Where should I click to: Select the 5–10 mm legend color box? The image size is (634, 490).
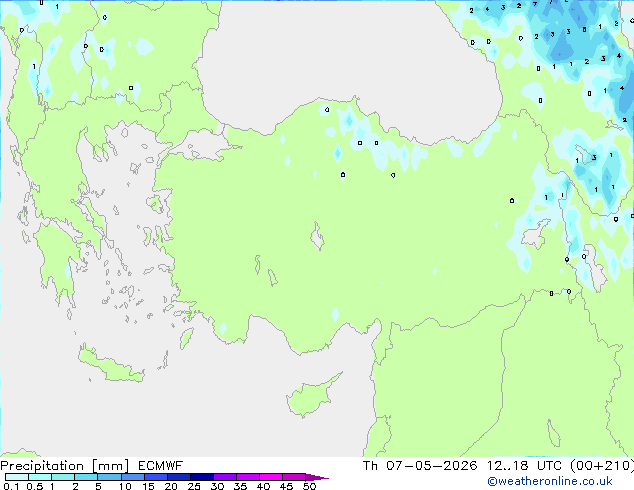[109, 477]
